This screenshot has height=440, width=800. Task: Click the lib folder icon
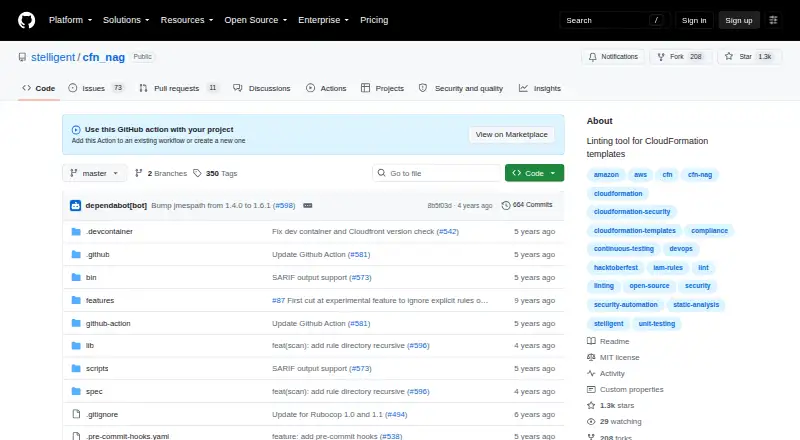(76, 346)
